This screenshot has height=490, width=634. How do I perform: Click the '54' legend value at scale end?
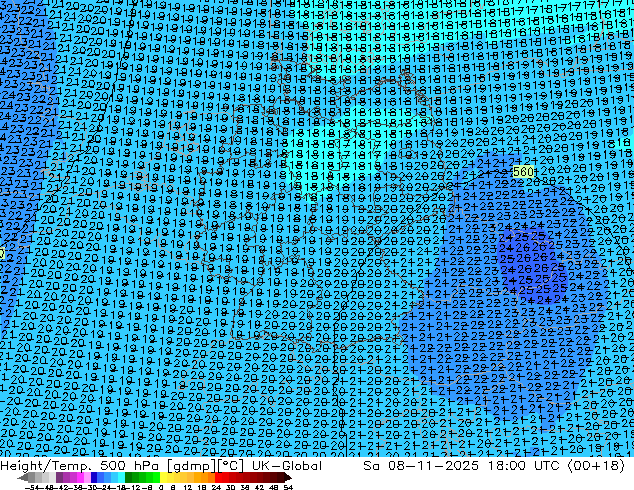[x=288, y=488]
